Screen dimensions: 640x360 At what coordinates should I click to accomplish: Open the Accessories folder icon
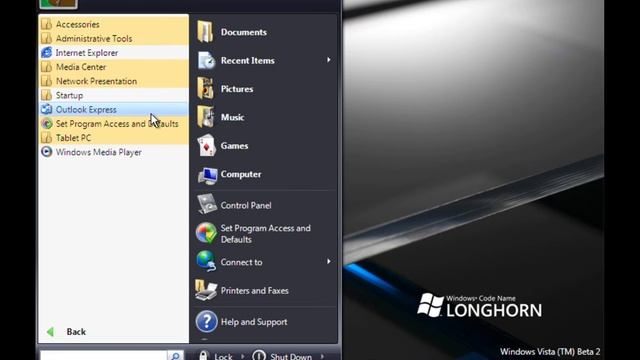pyautogui.click(x=47, y=24)
